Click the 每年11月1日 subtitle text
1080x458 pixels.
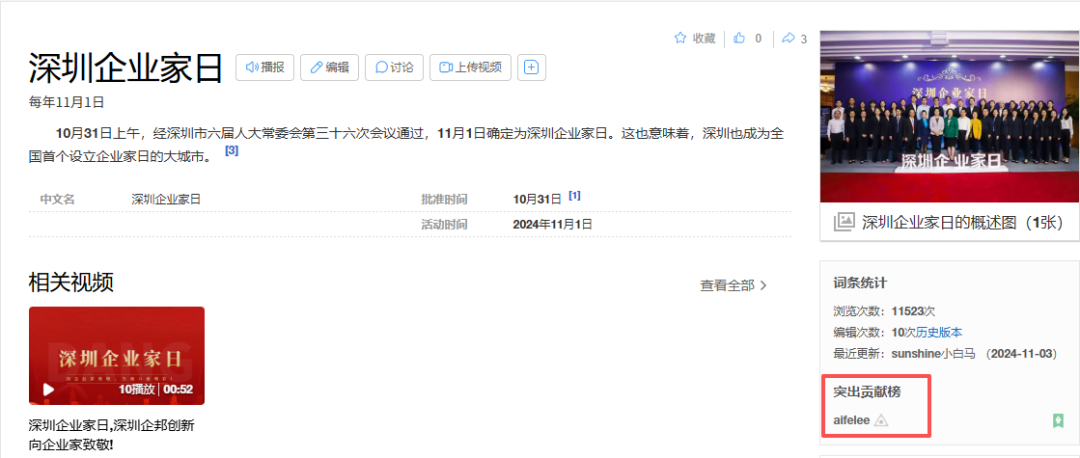(66, 103)
